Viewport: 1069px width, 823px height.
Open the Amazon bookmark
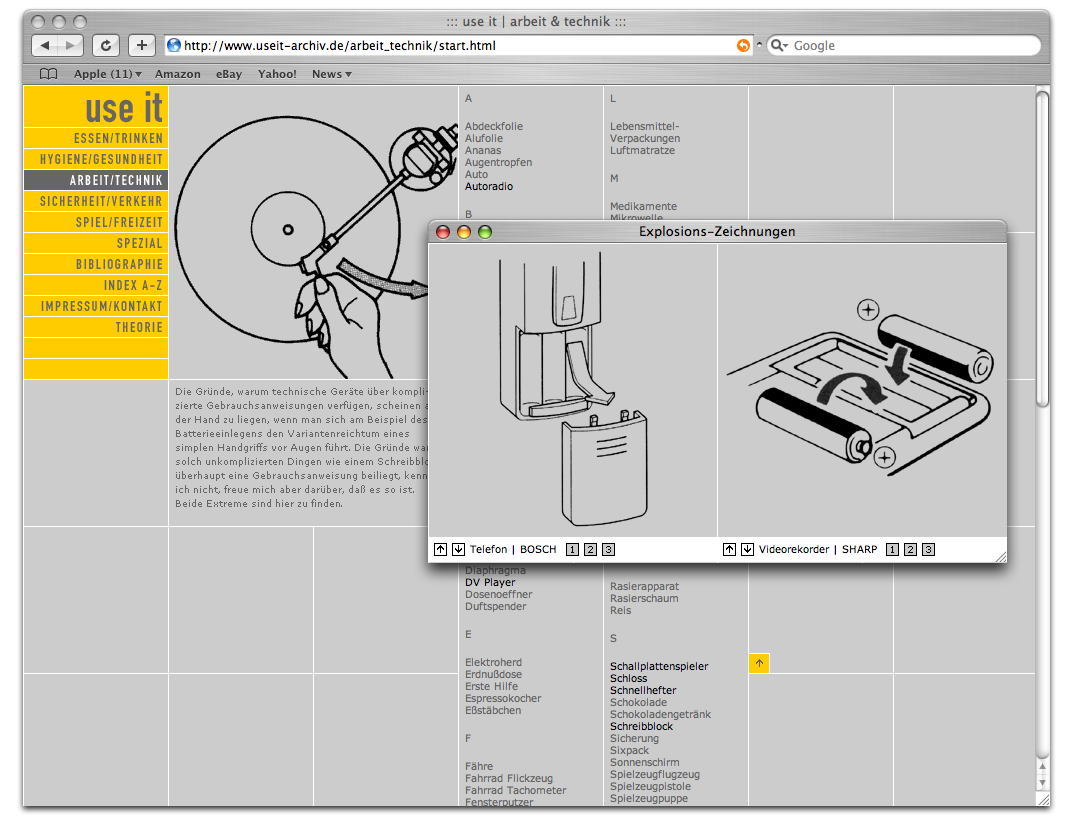coord(177,74)
